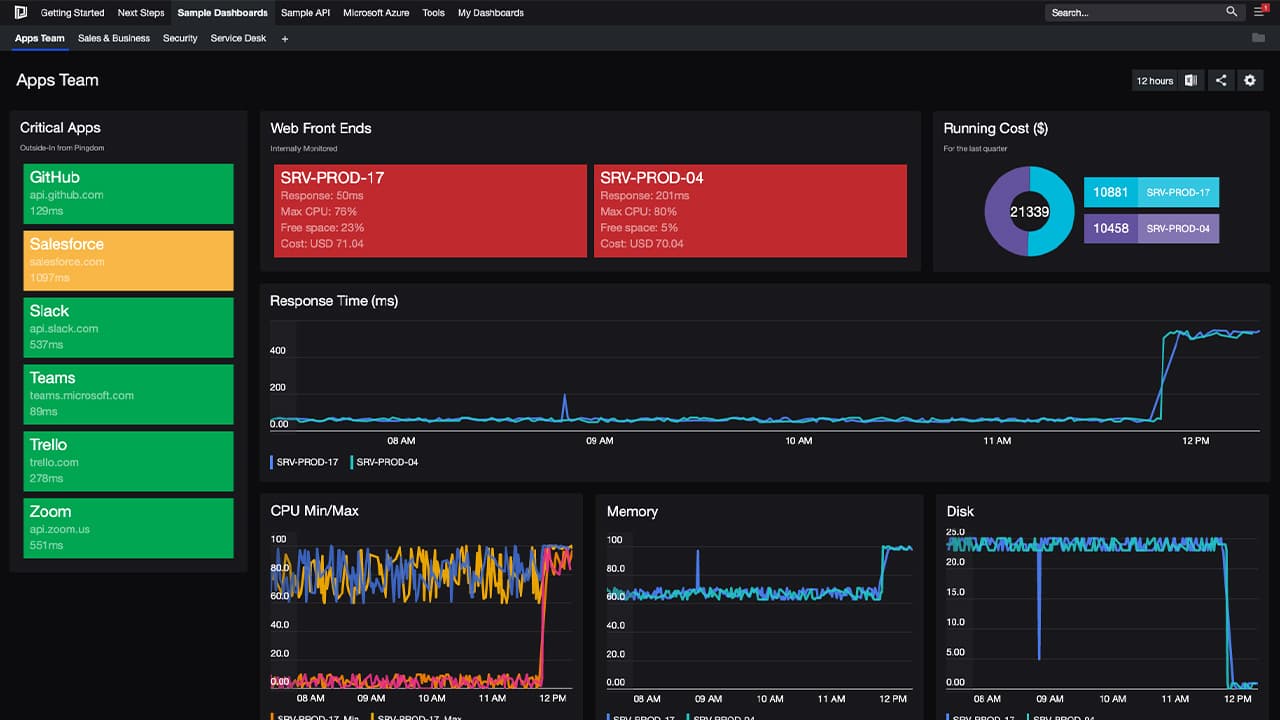This screenshot has height=720, width=1280.
Task: Open the Teams app tile
Action: coord(128,395)
